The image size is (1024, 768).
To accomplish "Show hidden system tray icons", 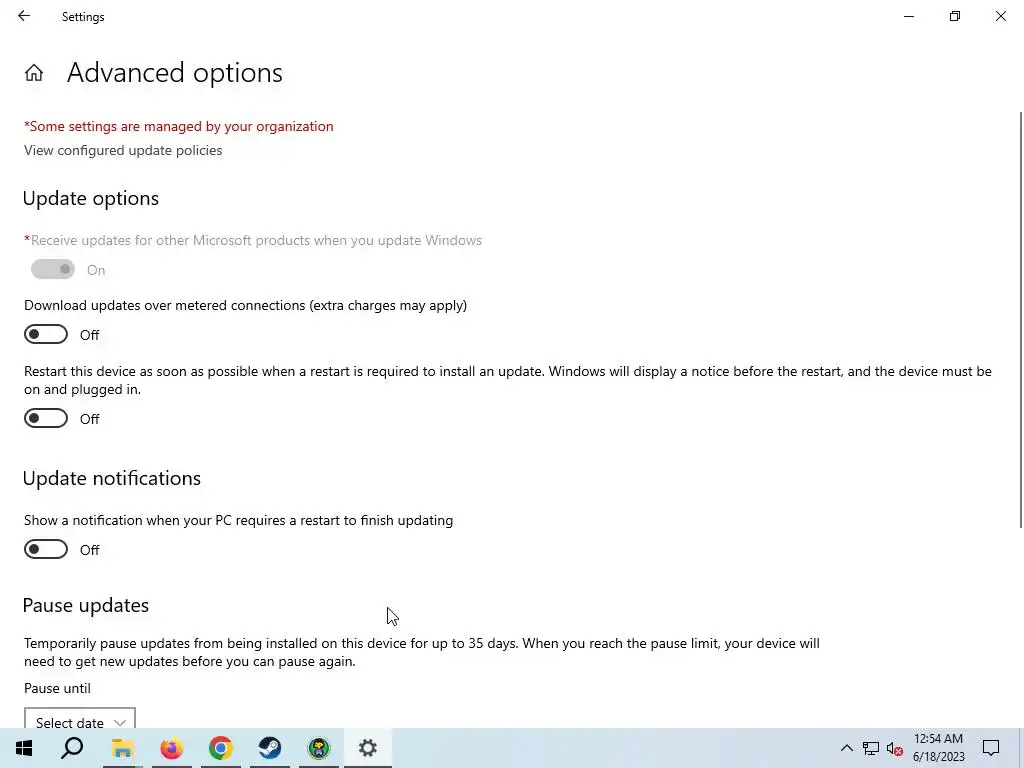I will [x=846, y=748].
